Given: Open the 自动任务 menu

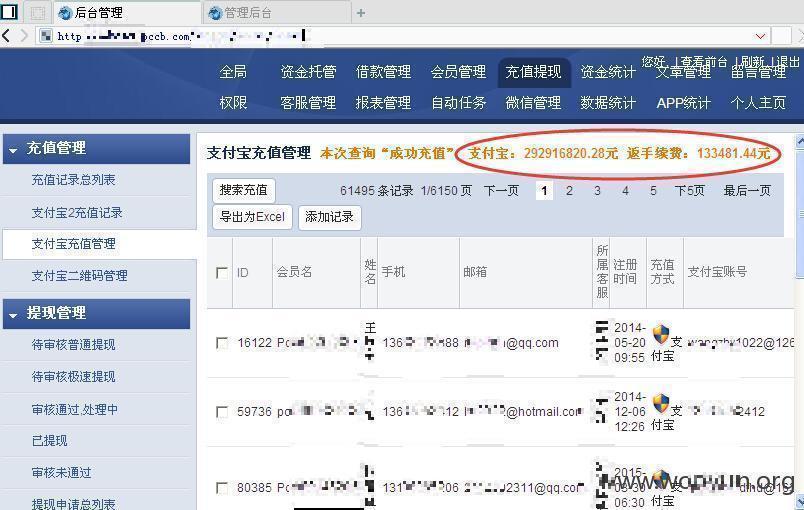Looking at the screenshot, I should pos(458,103).
